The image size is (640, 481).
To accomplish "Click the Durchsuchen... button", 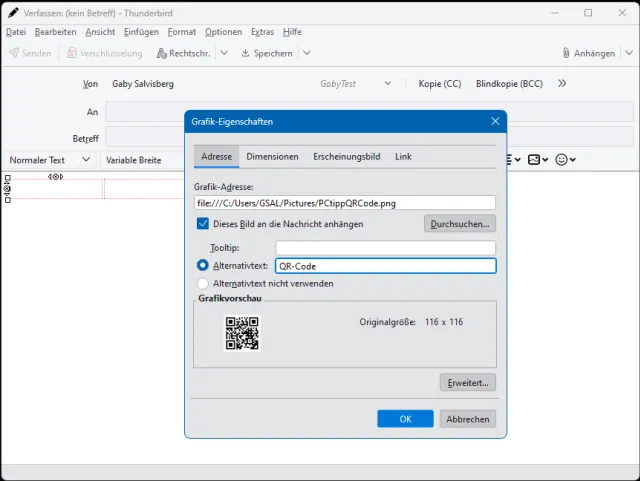I will tap(459, 224).
